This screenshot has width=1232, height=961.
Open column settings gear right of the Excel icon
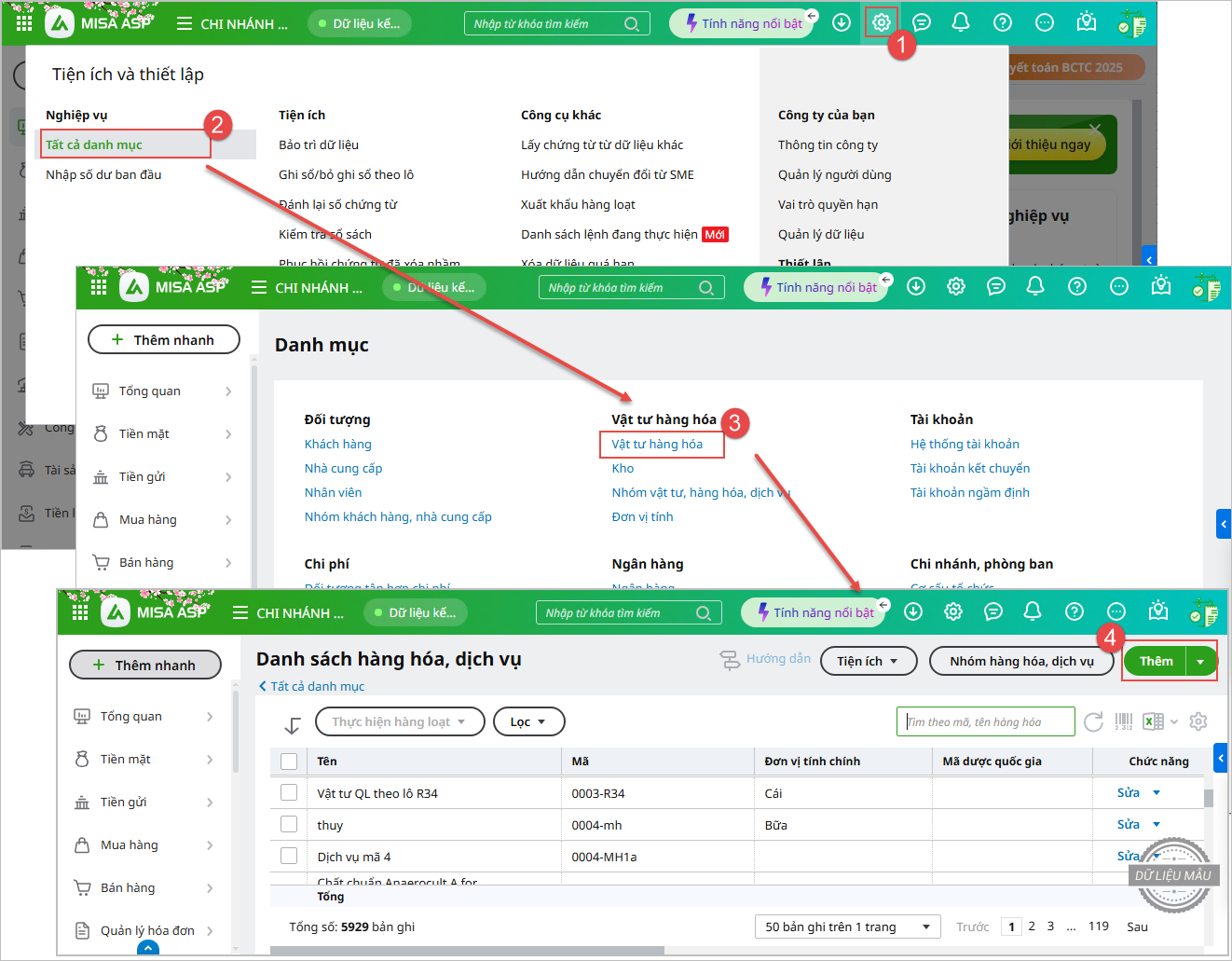[1198, 721]
